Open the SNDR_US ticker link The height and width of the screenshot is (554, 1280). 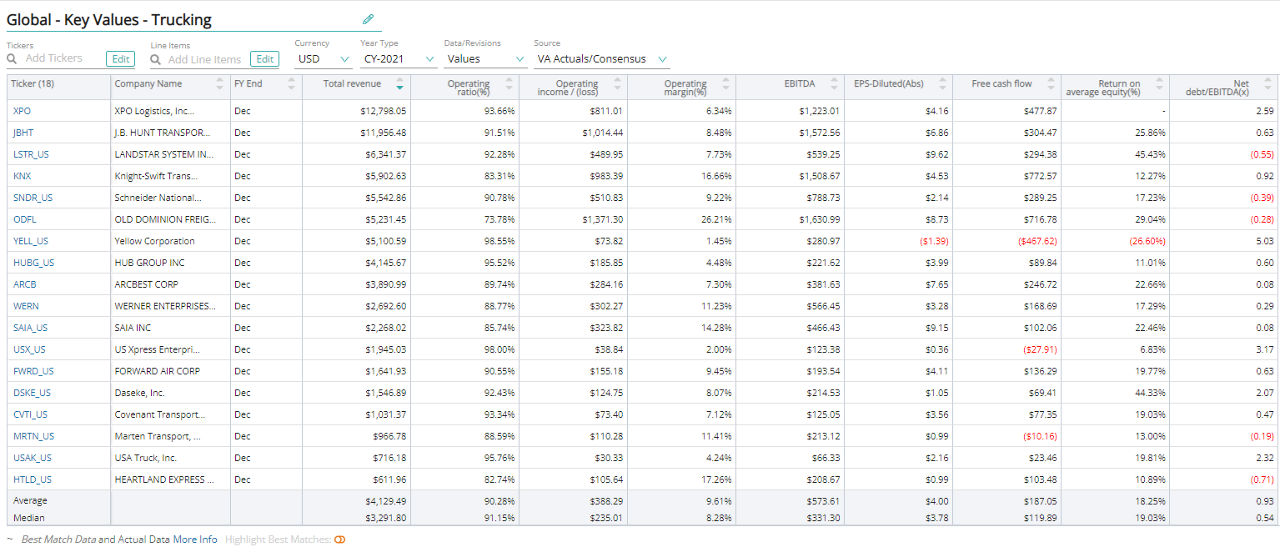pyautogui.click(x=31, y=197)
